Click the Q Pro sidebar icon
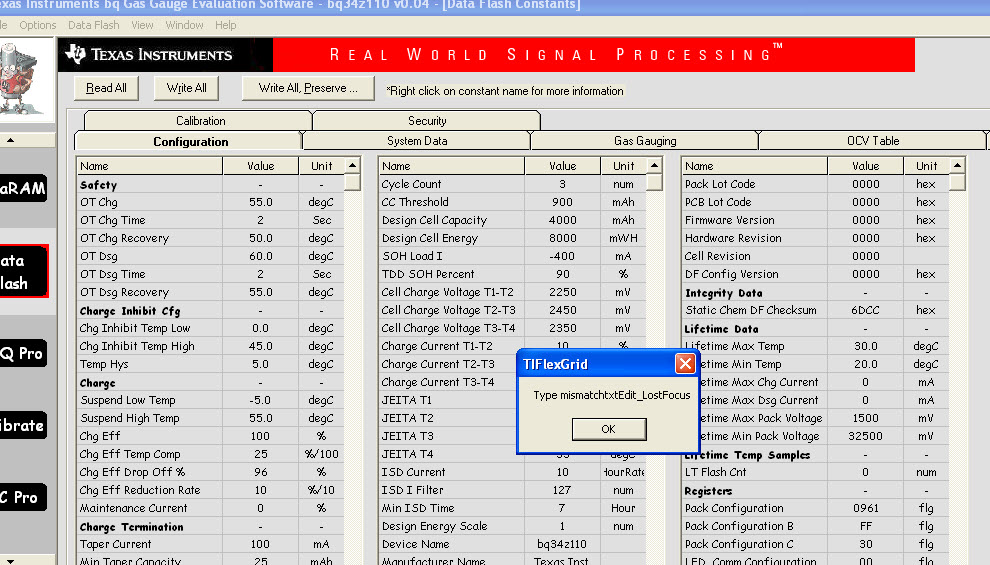The width and height of the screenshot is (990, 565). 23,354
